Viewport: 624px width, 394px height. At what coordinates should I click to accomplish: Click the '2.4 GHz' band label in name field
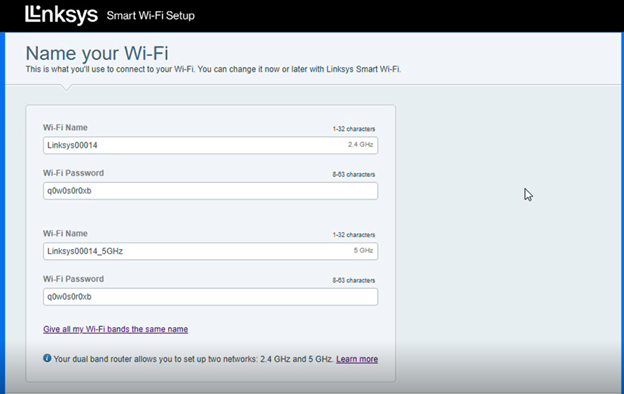coord(361,144)
